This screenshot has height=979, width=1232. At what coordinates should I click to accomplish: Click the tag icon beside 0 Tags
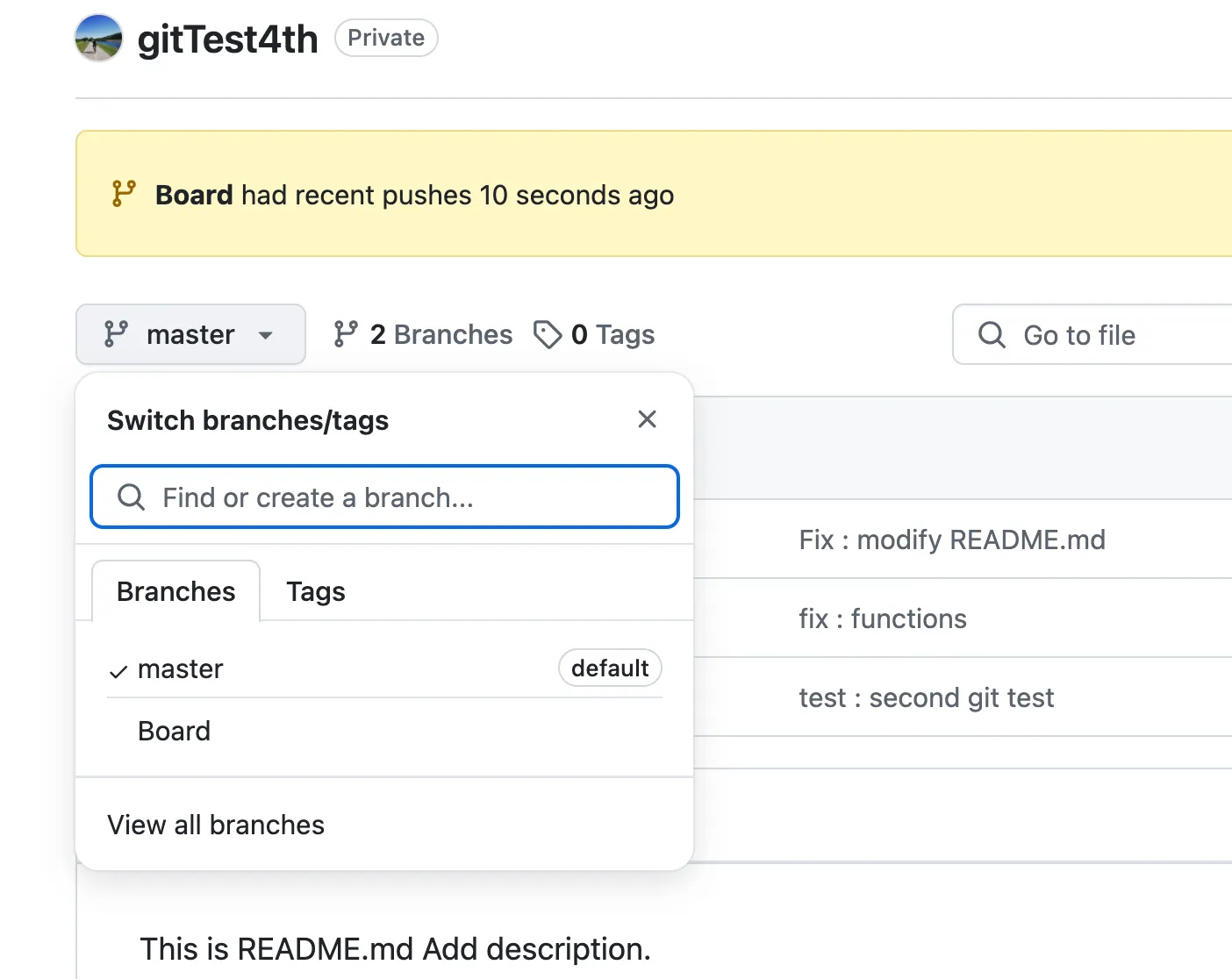click(548, 334)
